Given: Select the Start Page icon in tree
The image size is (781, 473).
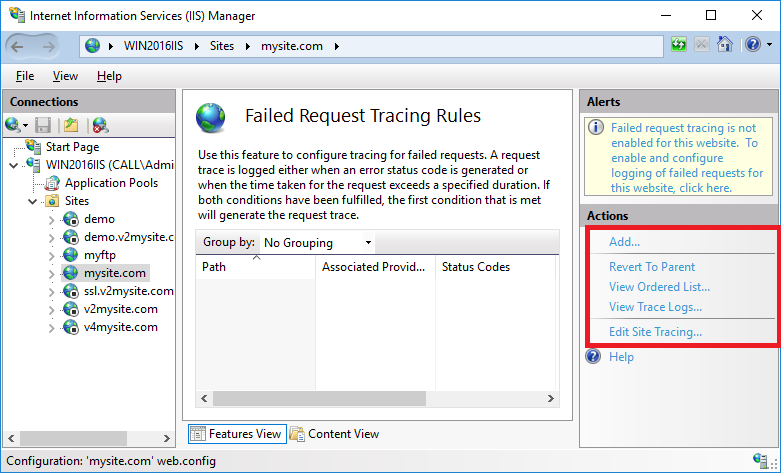Looking at the screenshot, I should click(x=33, y=146).
